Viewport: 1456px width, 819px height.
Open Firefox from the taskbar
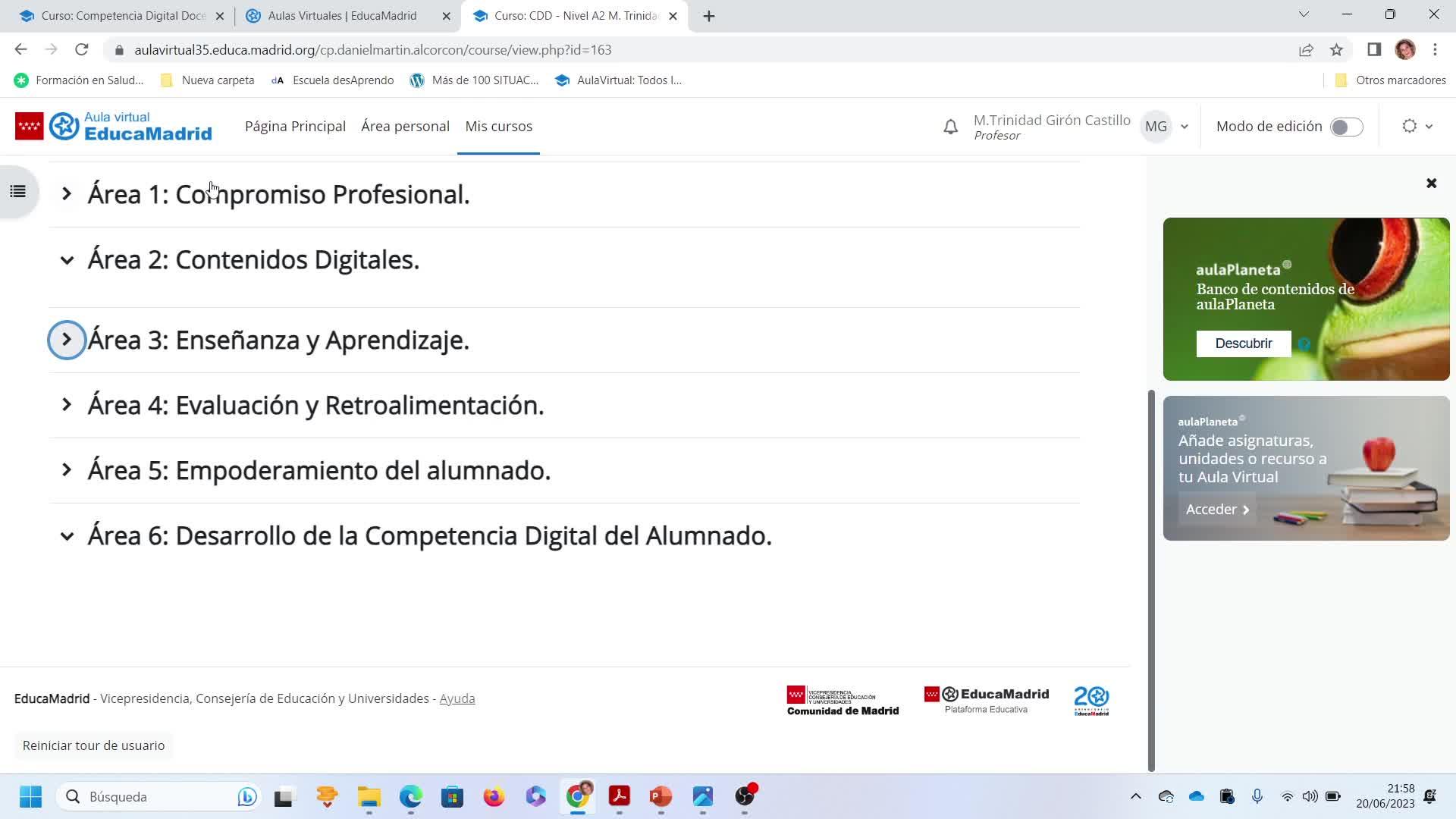pyautogui.click(x=494, y=796)
